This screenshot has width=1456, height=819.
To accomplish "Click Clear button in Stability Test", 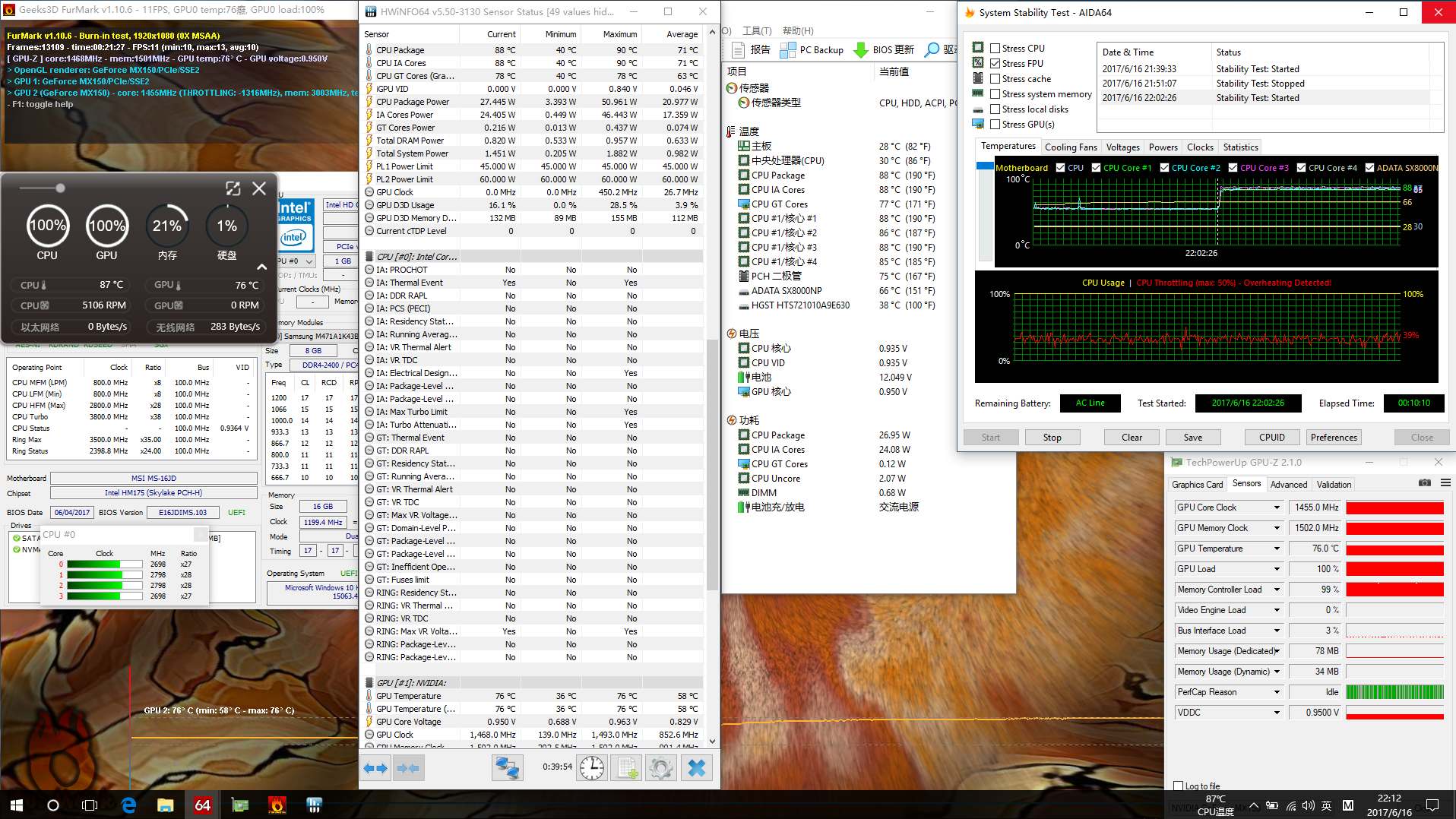I will [1132, 437].
